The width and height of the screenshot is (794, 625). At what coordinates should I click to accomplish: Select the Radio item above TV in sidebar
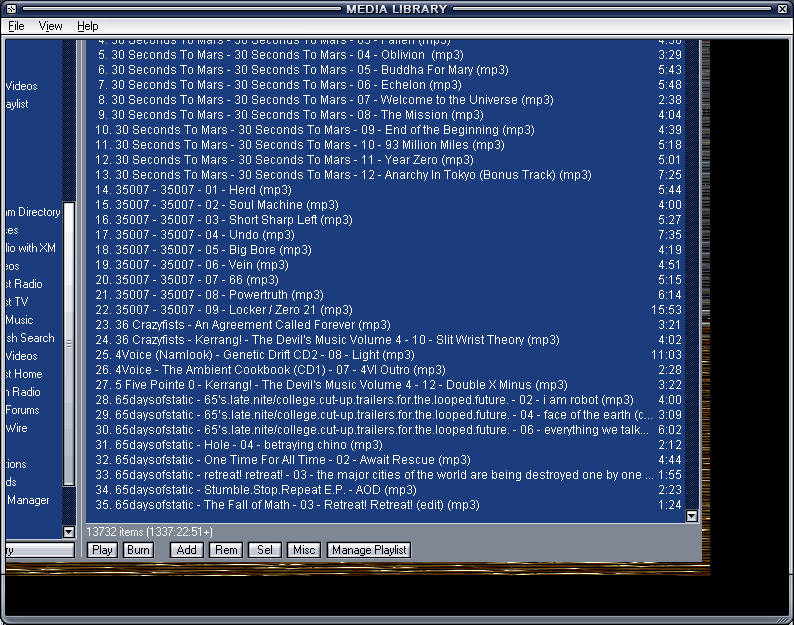24,284
